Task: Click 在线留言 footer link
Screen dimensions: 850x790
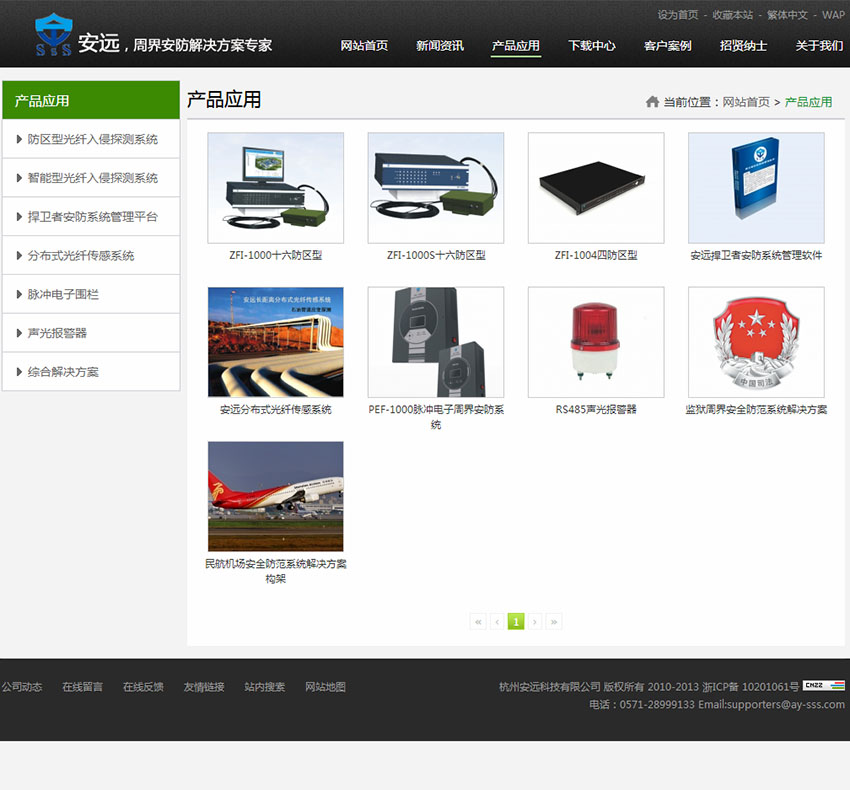Action: point(82,687)
